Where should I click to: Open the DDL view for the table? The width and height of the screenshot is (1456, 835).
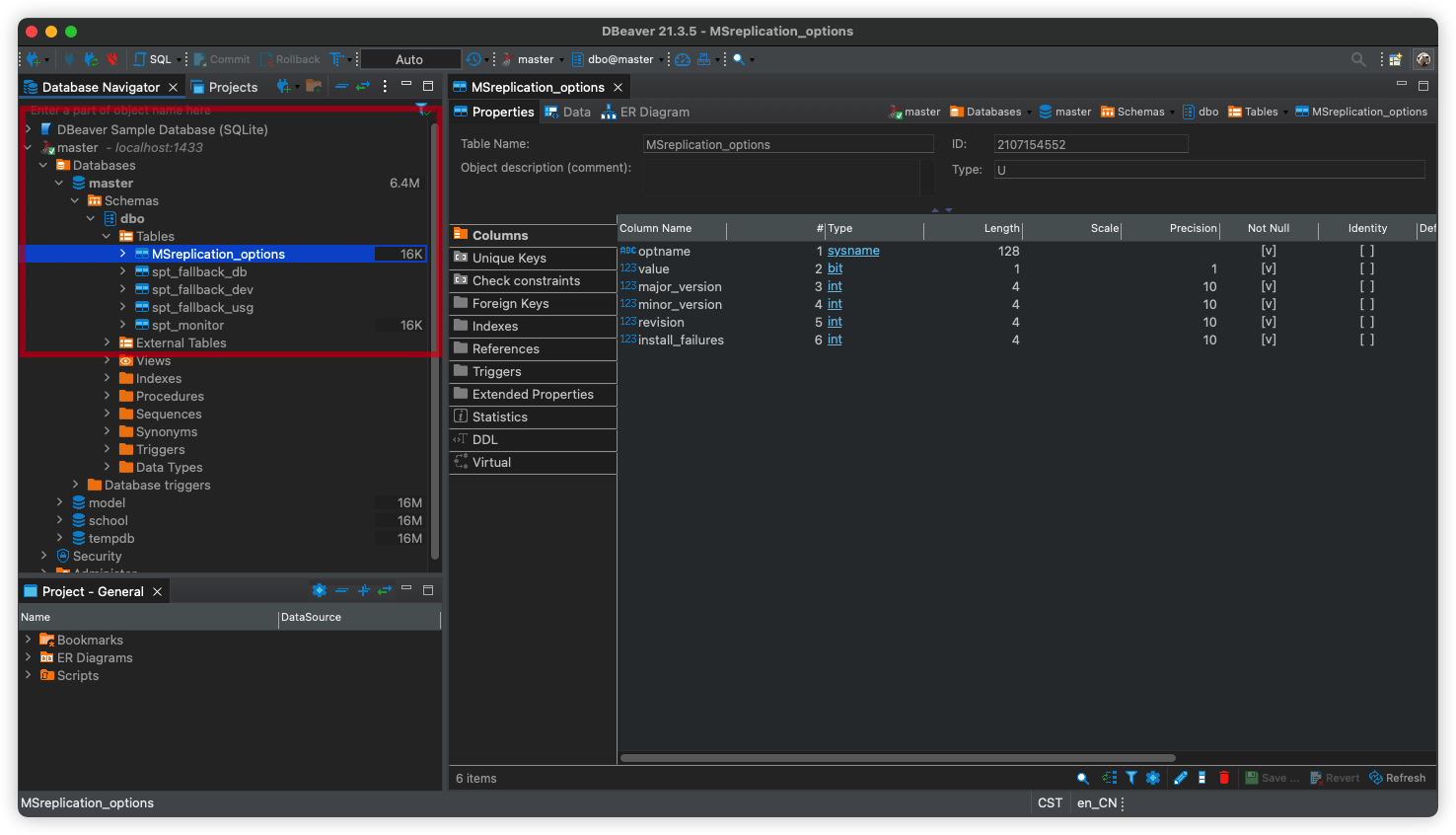484,439
